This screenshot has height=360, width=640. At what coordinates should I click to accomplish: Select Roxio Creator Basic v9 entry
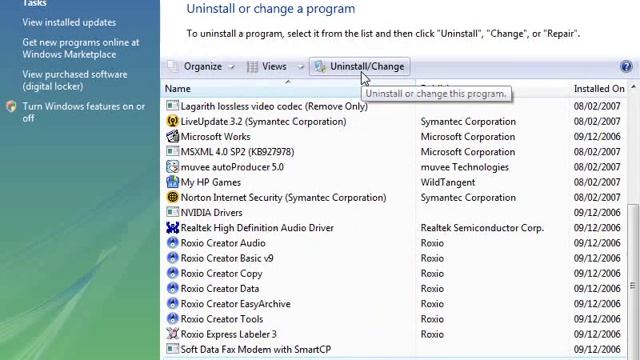tap(227, 258)
